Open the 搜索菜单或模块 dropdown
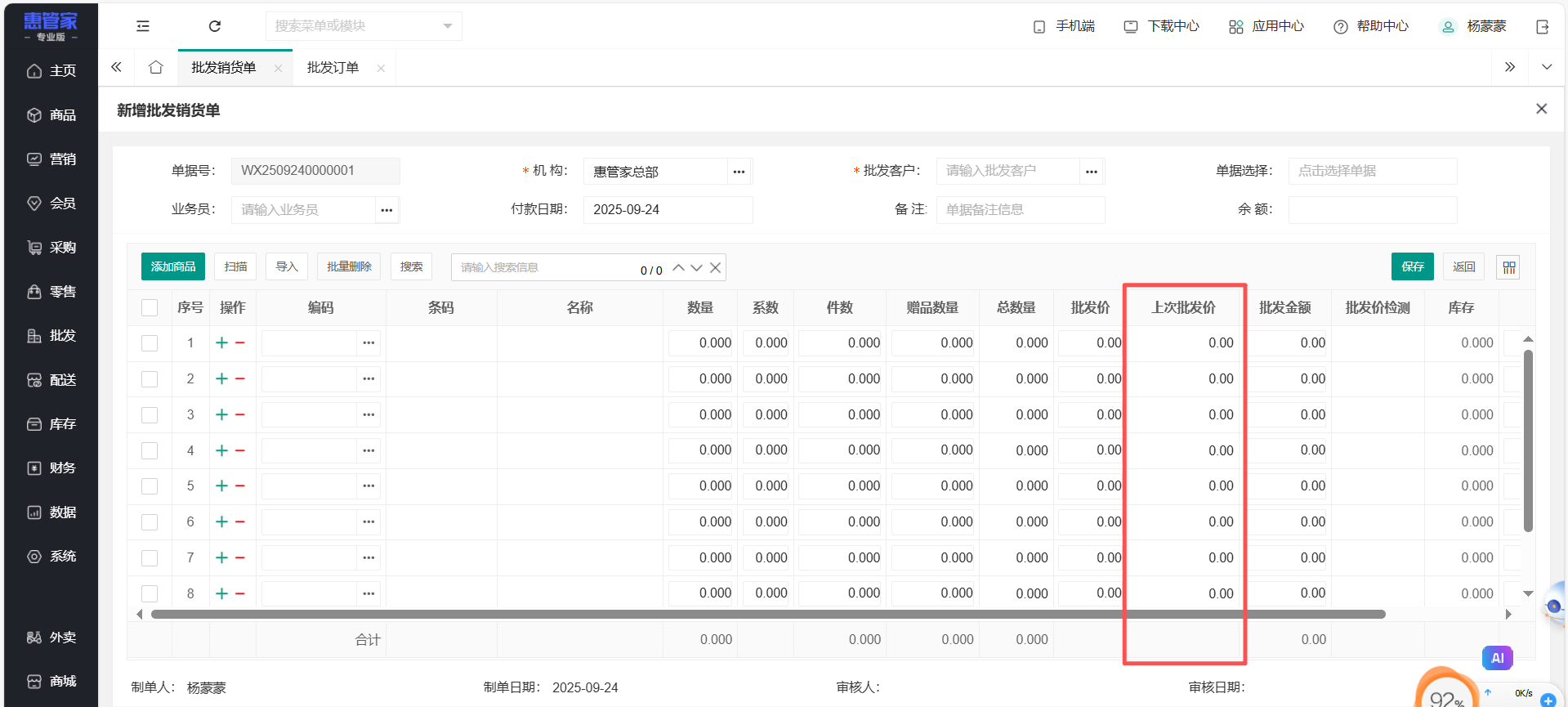 [x=364, y=26]
